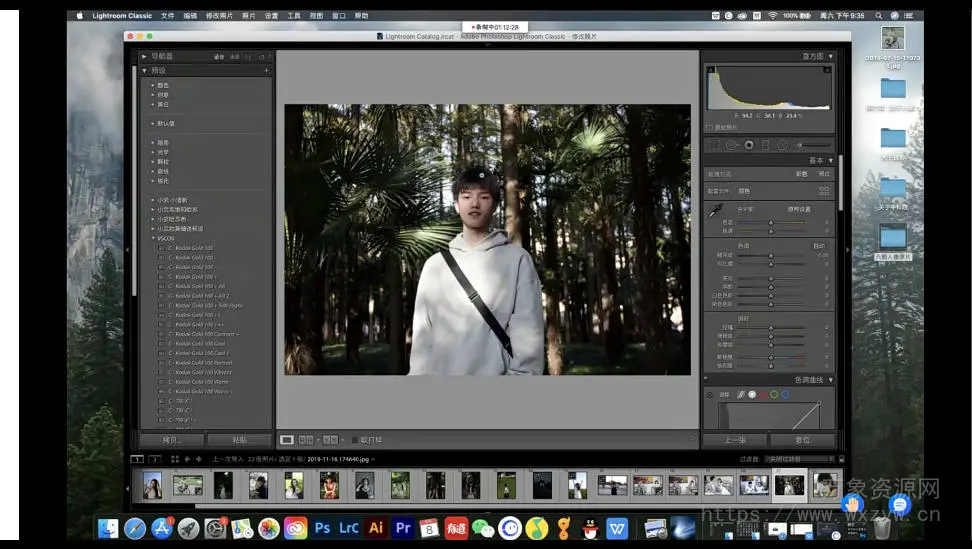Pick the white balance eyedropper tool
This screenshot has height=549, width=972.
[715, 211]
